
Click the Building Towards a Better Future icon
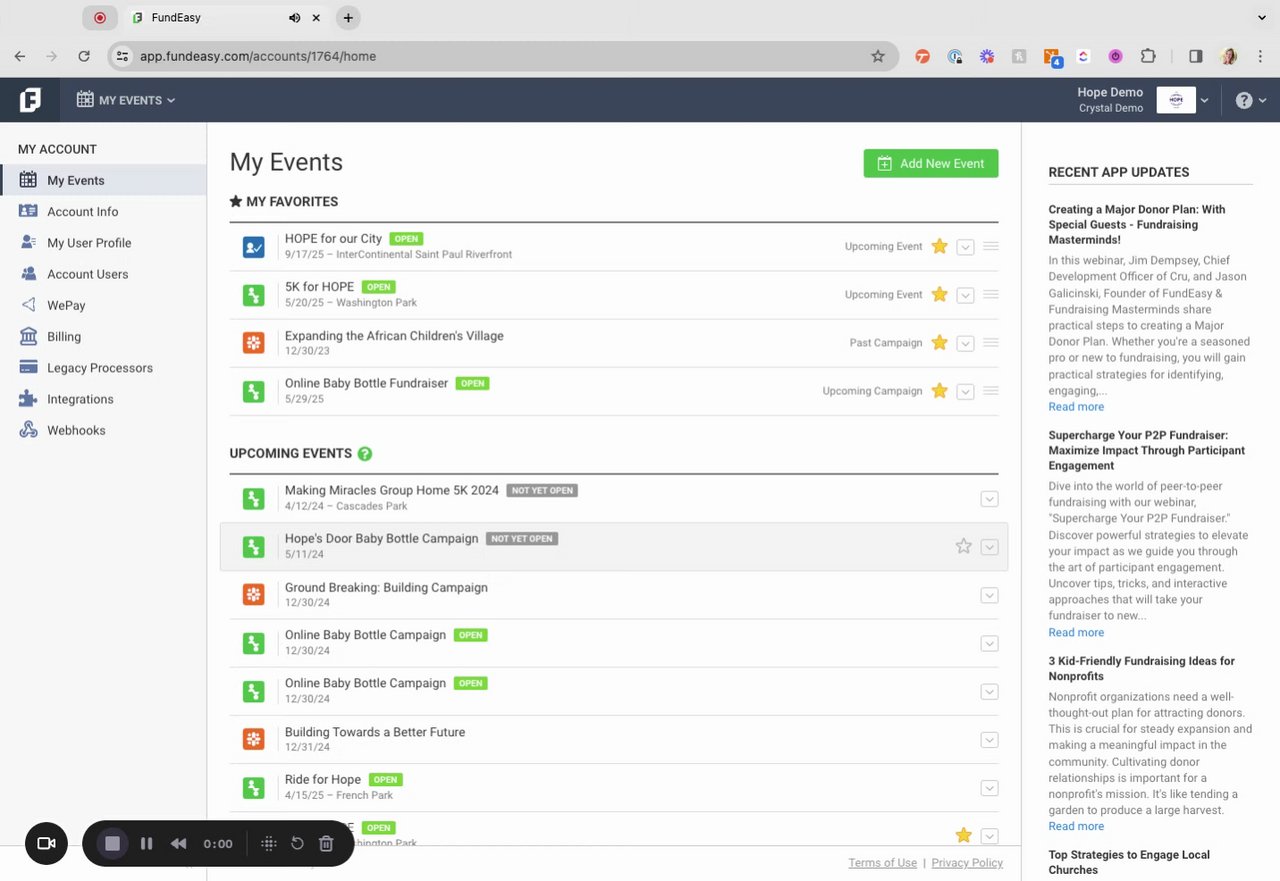254,740
